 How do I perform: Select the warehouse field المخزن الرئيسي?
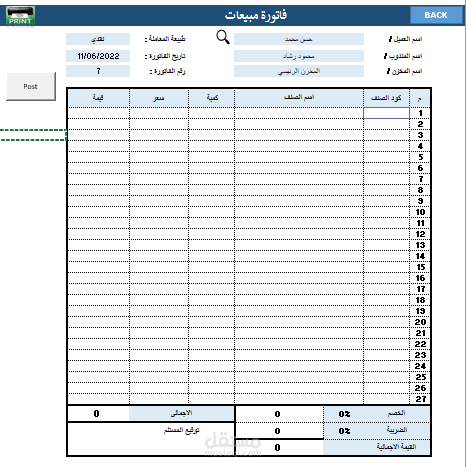click(299, 71)
